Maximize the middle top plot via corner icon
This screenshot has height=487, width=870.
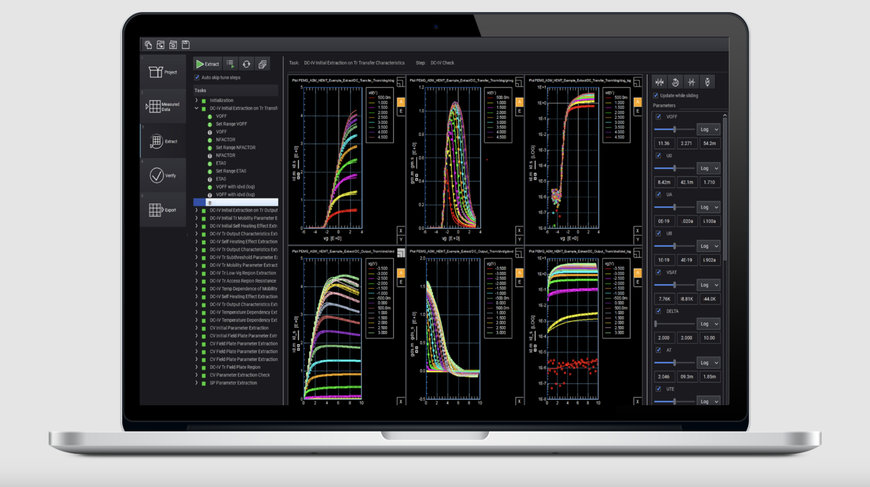tap(519, 83)
